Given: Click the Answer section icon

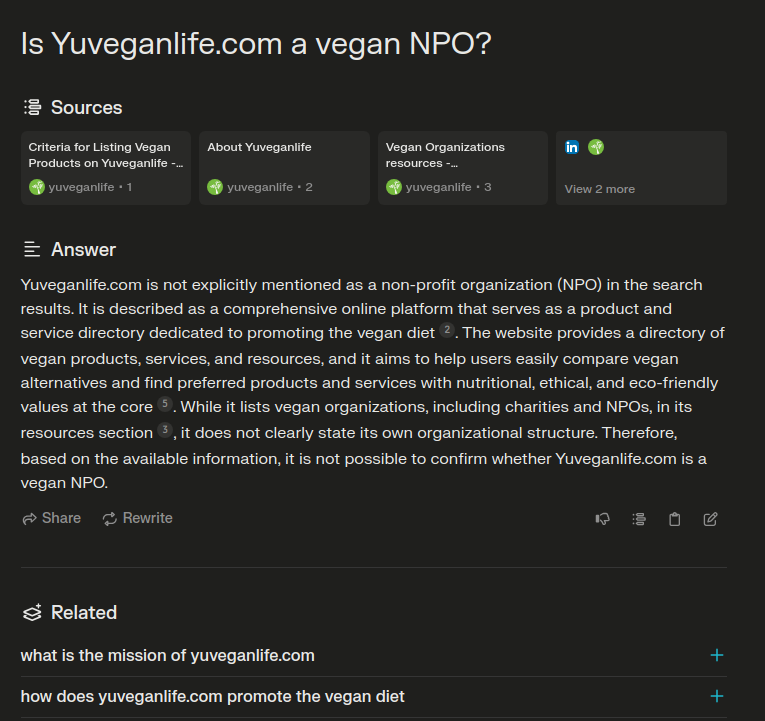Looking at the screenshot, I should (x=32, y=249).
